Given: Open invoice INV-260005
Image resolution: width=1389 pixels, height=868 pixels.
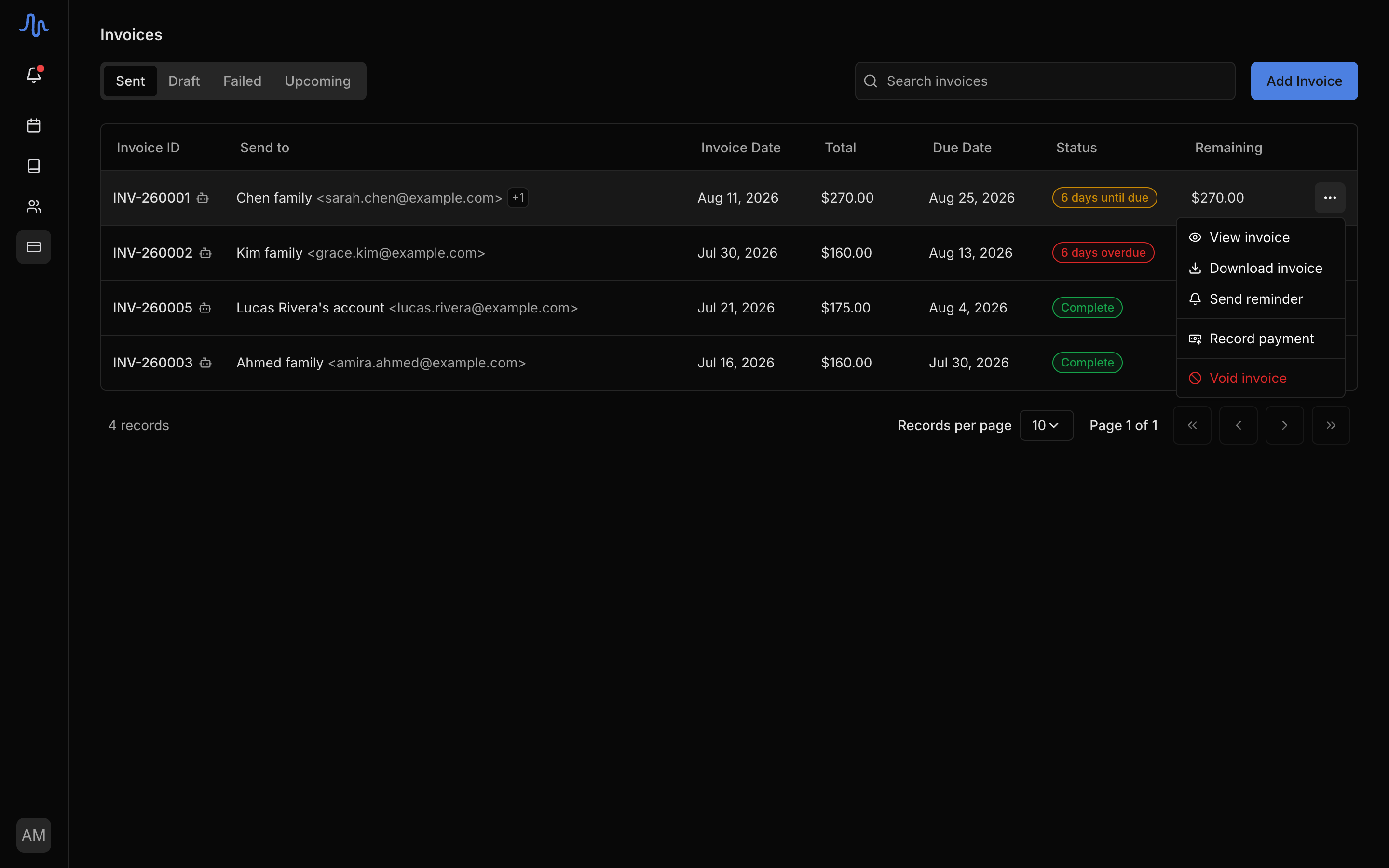Looking at the screenshot, I should 153,308.
